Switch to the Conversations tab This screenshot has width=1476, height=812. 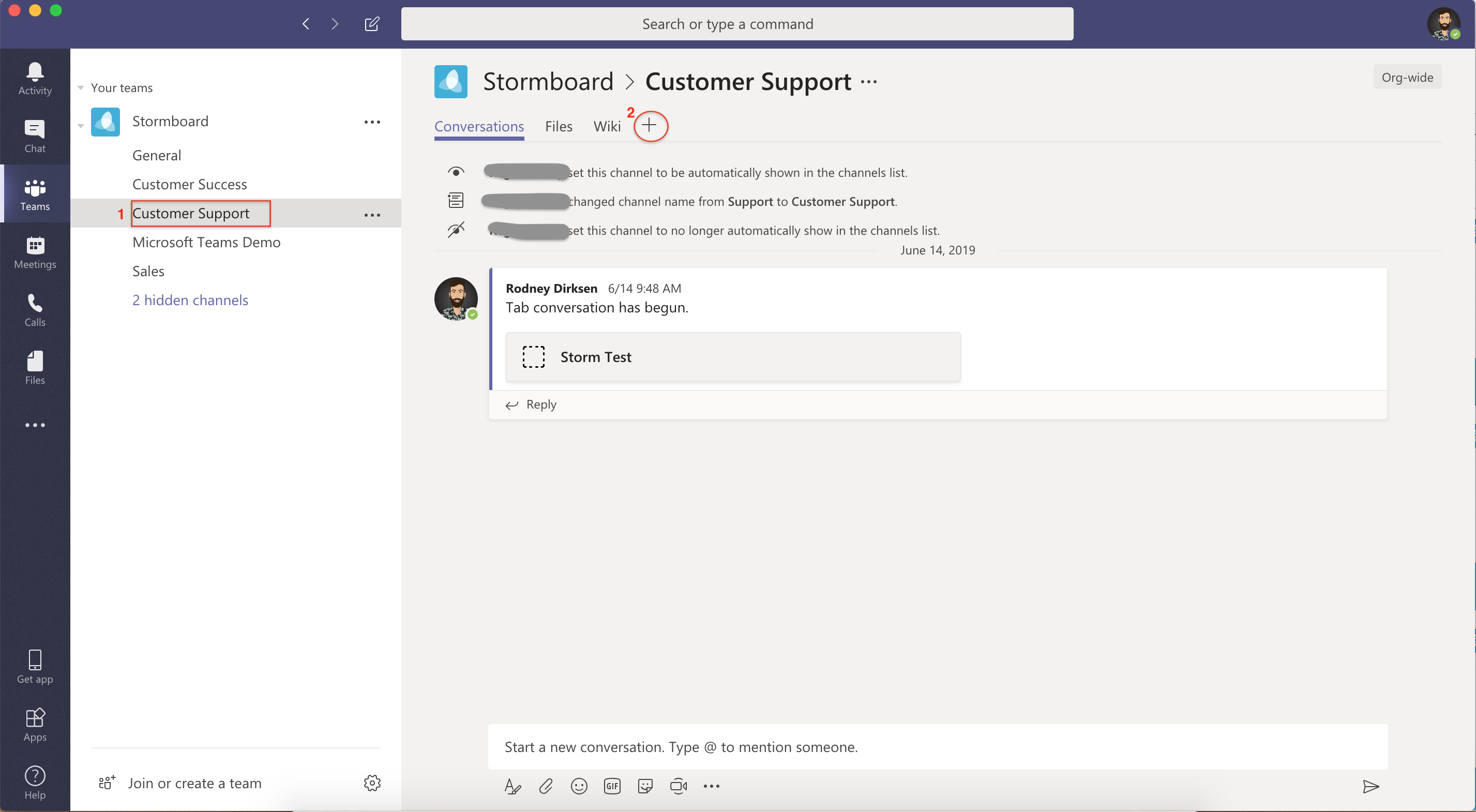(479, 127)
